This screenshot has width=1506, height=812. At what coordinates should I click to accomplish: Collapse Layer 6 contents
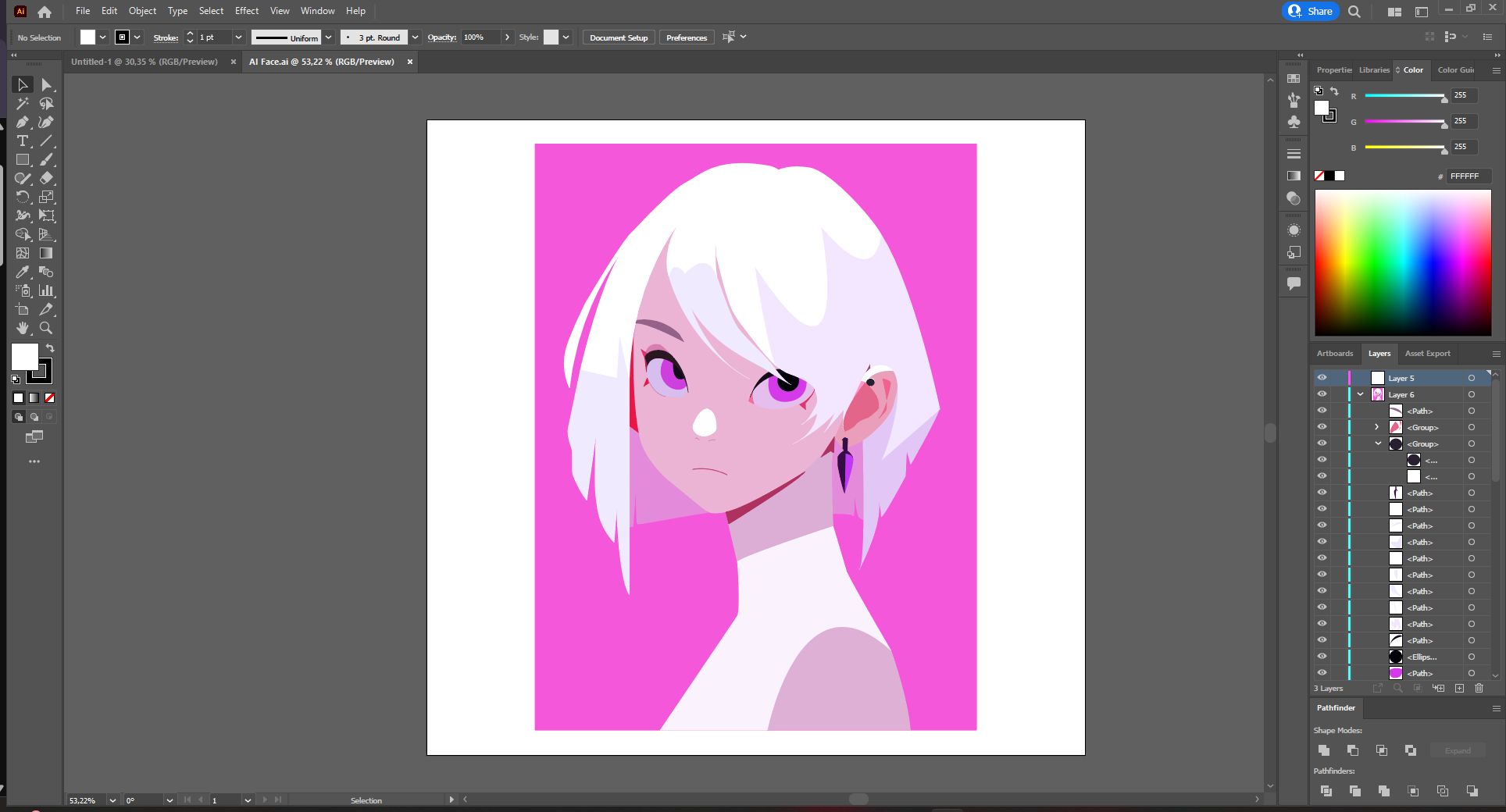[1360, 394]
